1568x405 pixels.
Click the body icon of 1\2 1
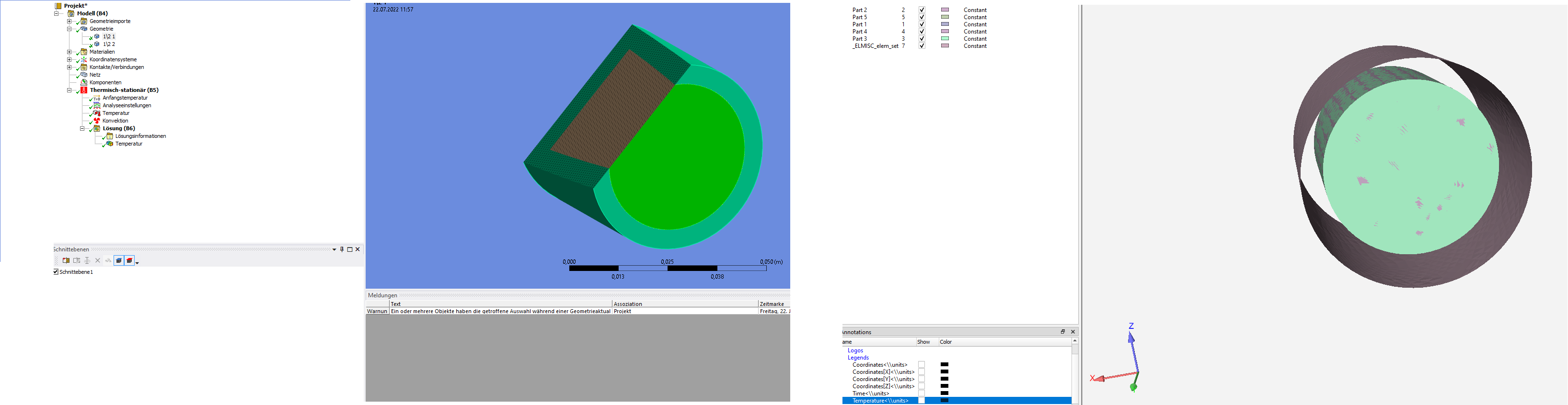tap(97, 36)
